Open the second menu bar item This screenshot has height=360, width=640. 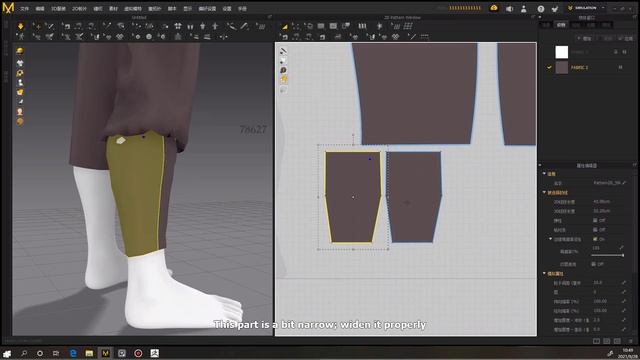point(40,8)
